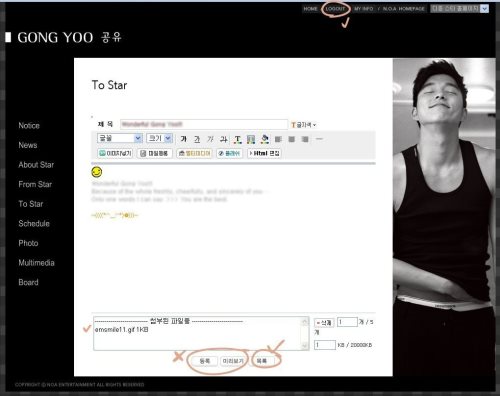Image resolution: width=500 pixels, height=396 pixels.
Task: Click the paint bucket fill color icon
Action: (x=265, y=139)
